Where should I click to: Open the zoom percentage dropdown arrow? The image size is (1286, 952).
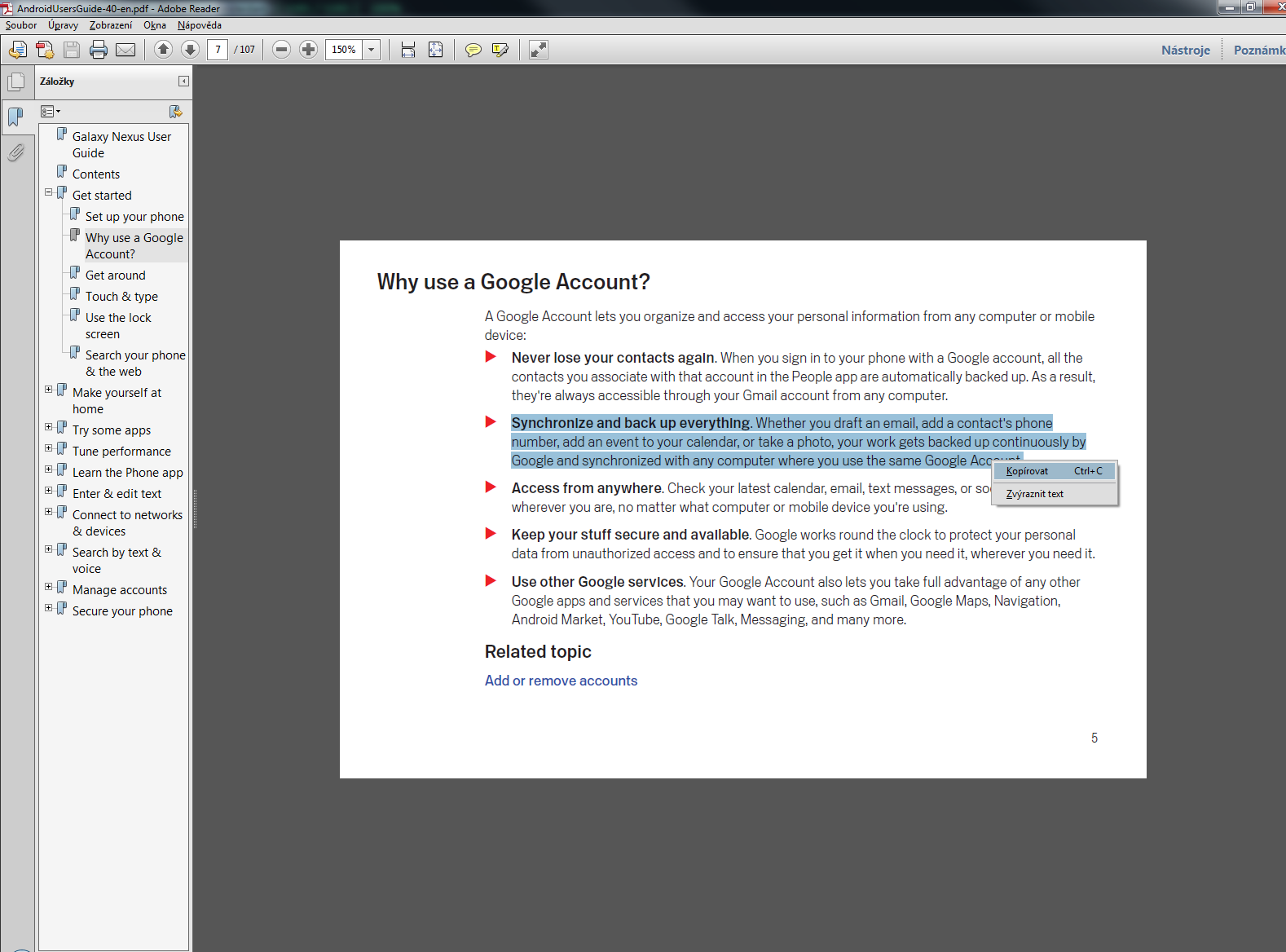coord(371,50)
